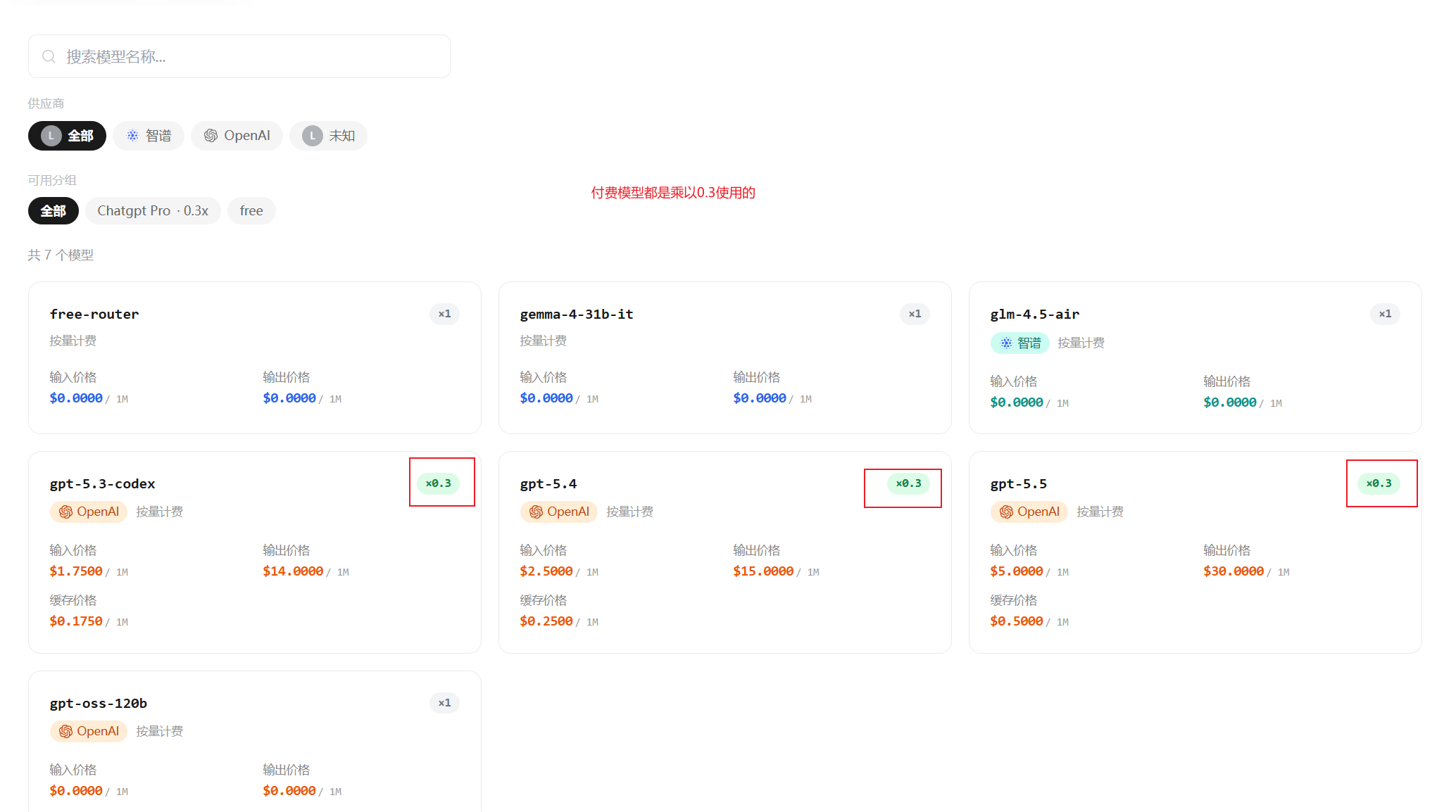The width and height of the screenshot is (1456, 812).
Task: Click gpt-5.5 cache price $0.5000
Action: 1017,621
